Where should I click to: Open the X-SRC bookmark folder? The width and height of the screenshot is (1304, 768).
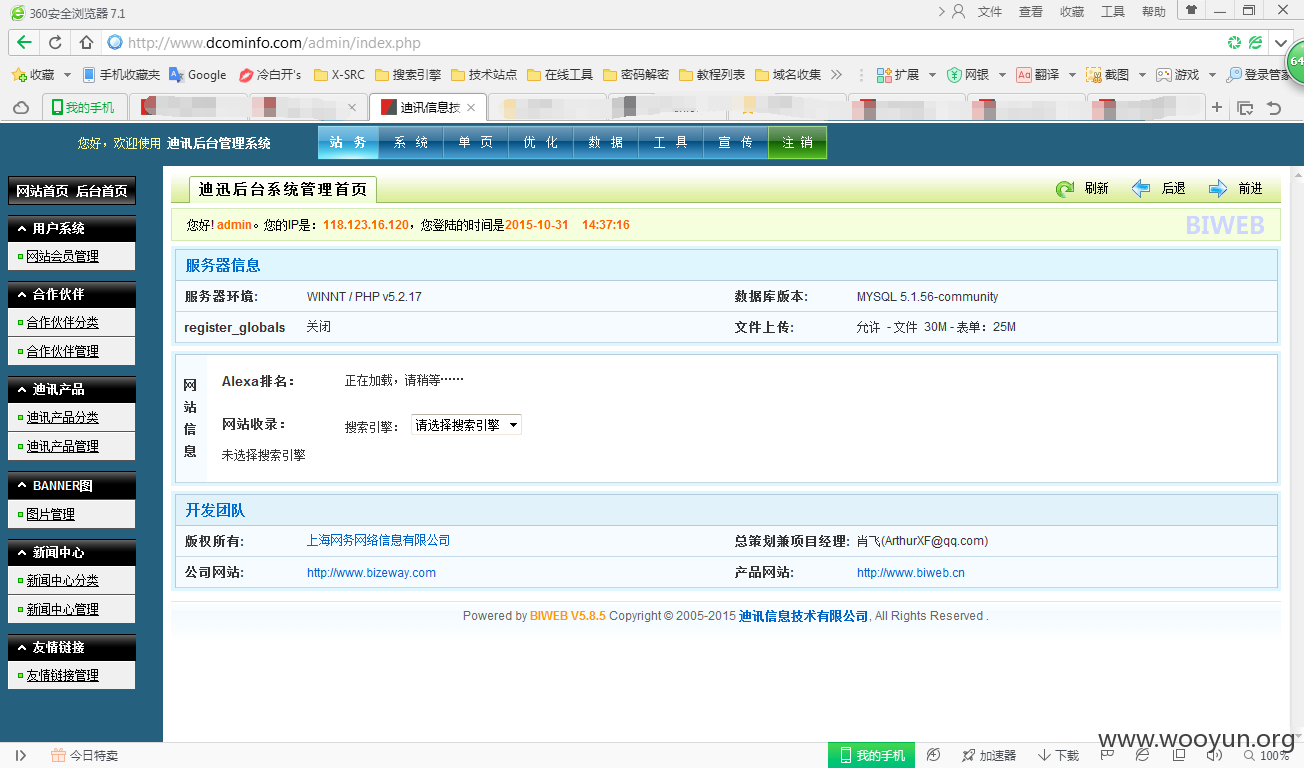pos(339,75)
